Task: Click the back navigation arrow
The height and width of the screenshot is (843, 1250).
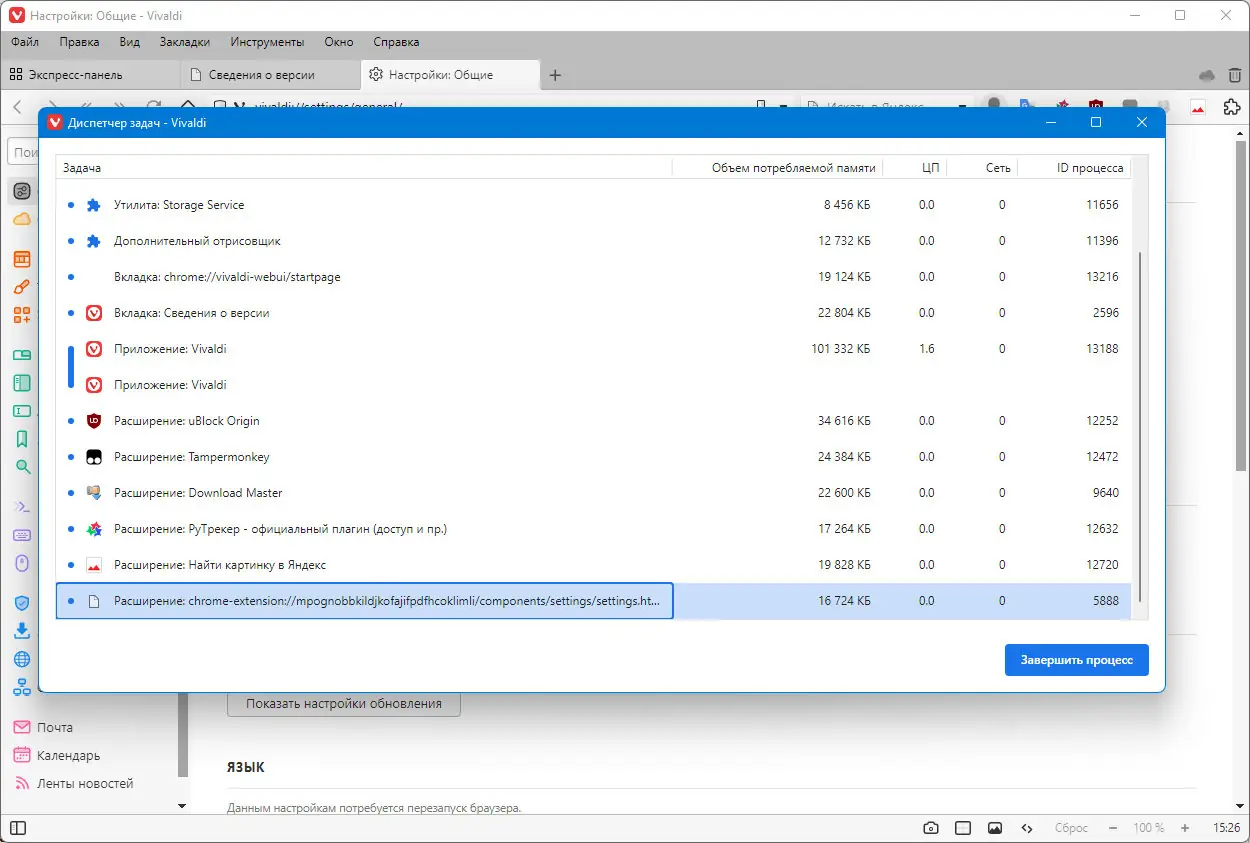Action: tap(17, 106)
